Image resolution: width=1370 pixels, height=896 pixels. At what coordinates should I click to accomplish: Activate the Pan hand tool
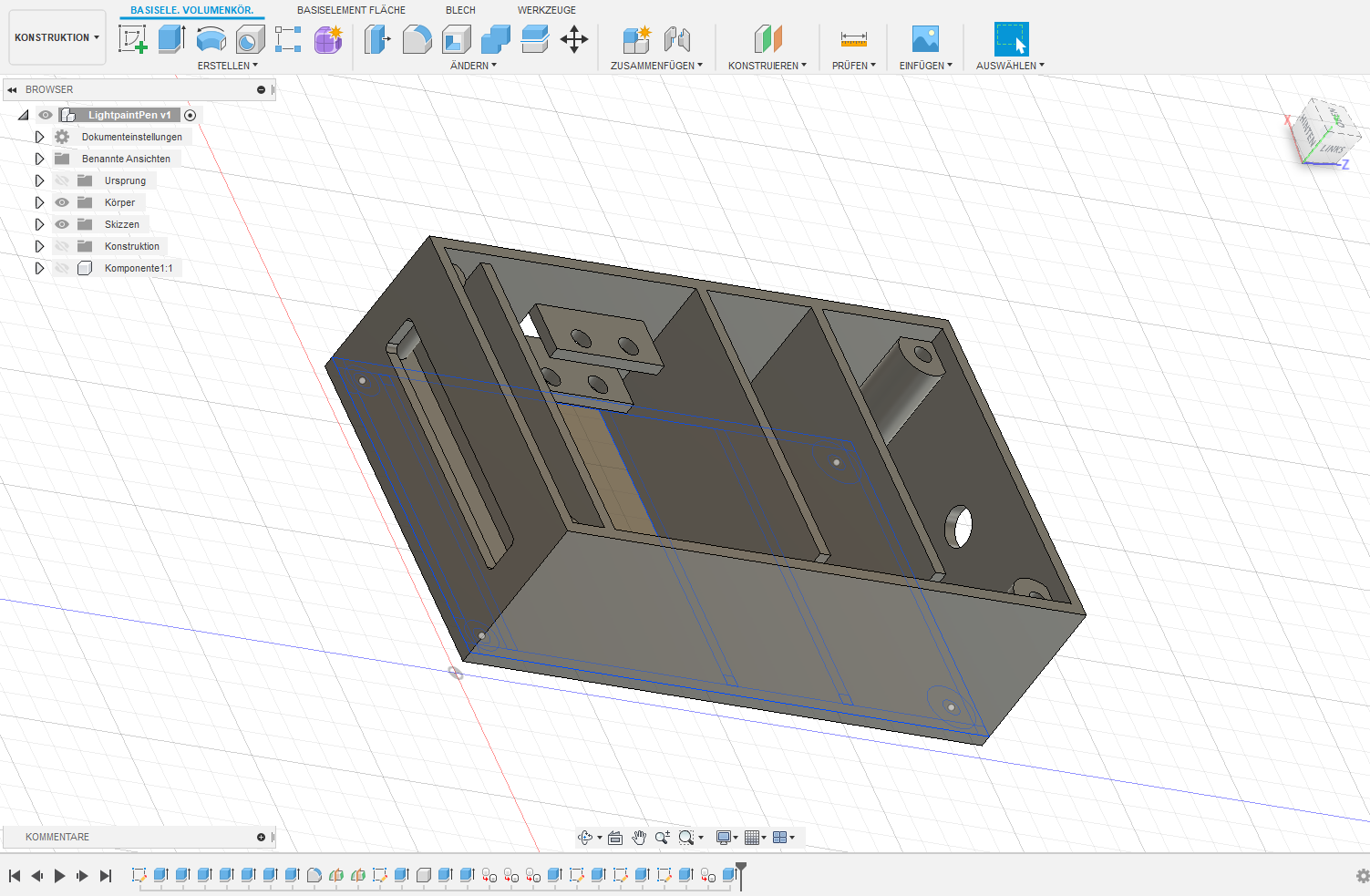point(639,838)
